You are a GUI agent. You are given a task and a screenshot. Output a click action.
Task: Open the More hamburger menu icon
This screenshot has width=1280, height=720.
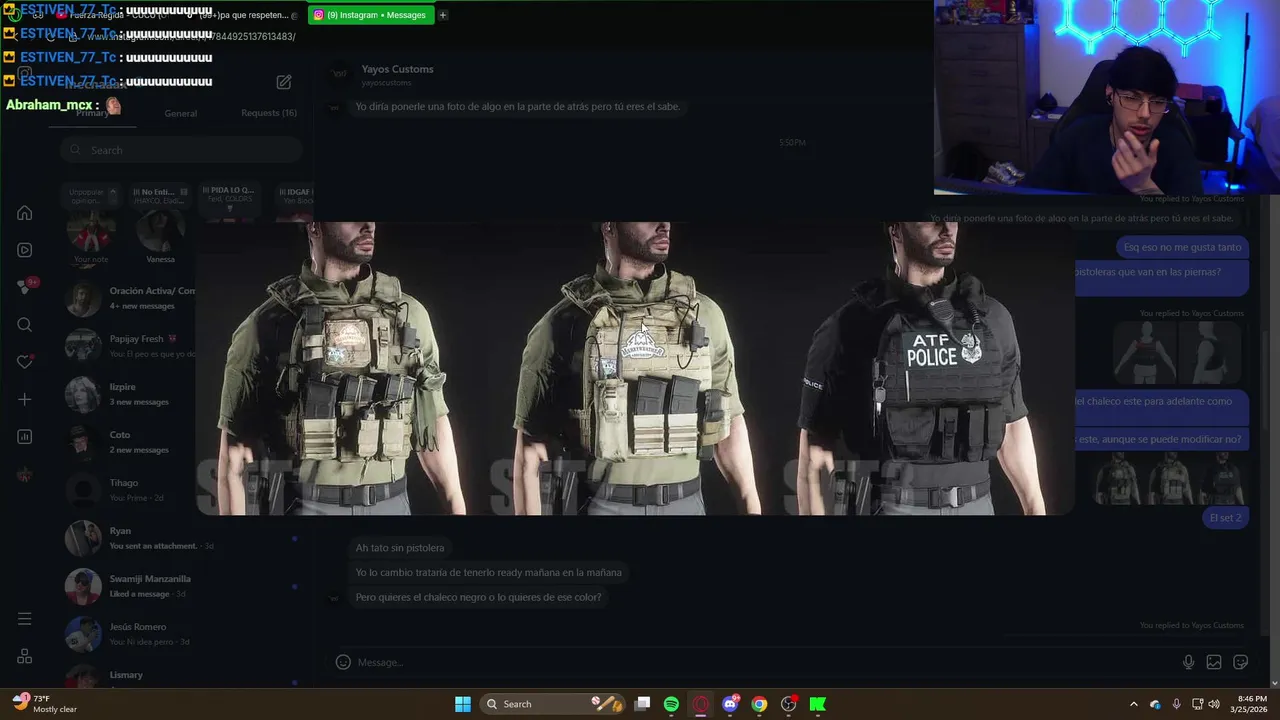25,619
